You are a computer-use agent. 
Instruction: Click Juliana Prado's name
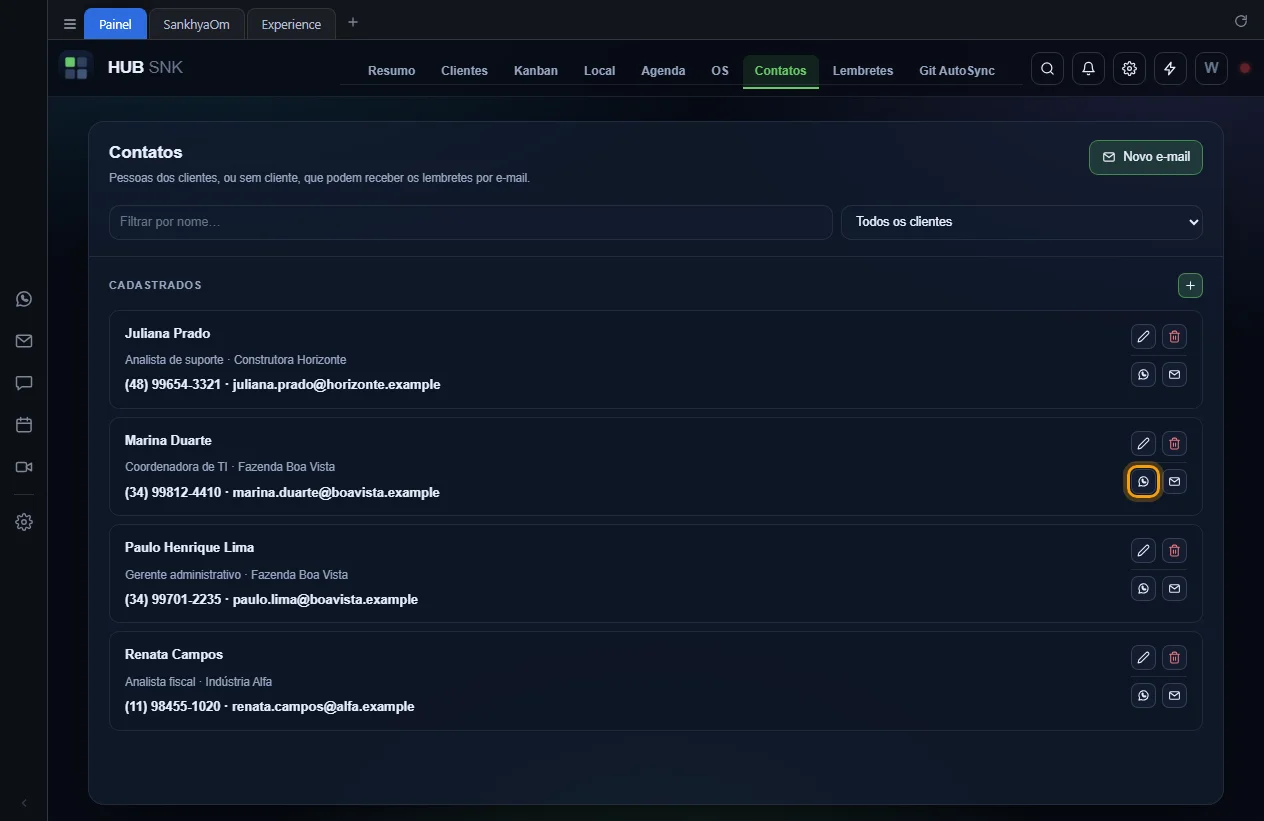pyautogui.click(x=167, y=333)
